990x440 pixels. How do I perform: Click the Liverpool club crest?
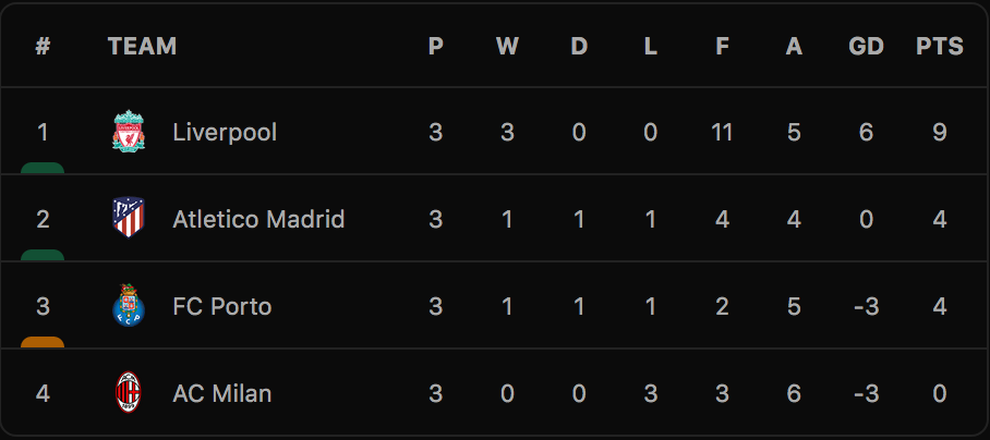click(129, 131)
